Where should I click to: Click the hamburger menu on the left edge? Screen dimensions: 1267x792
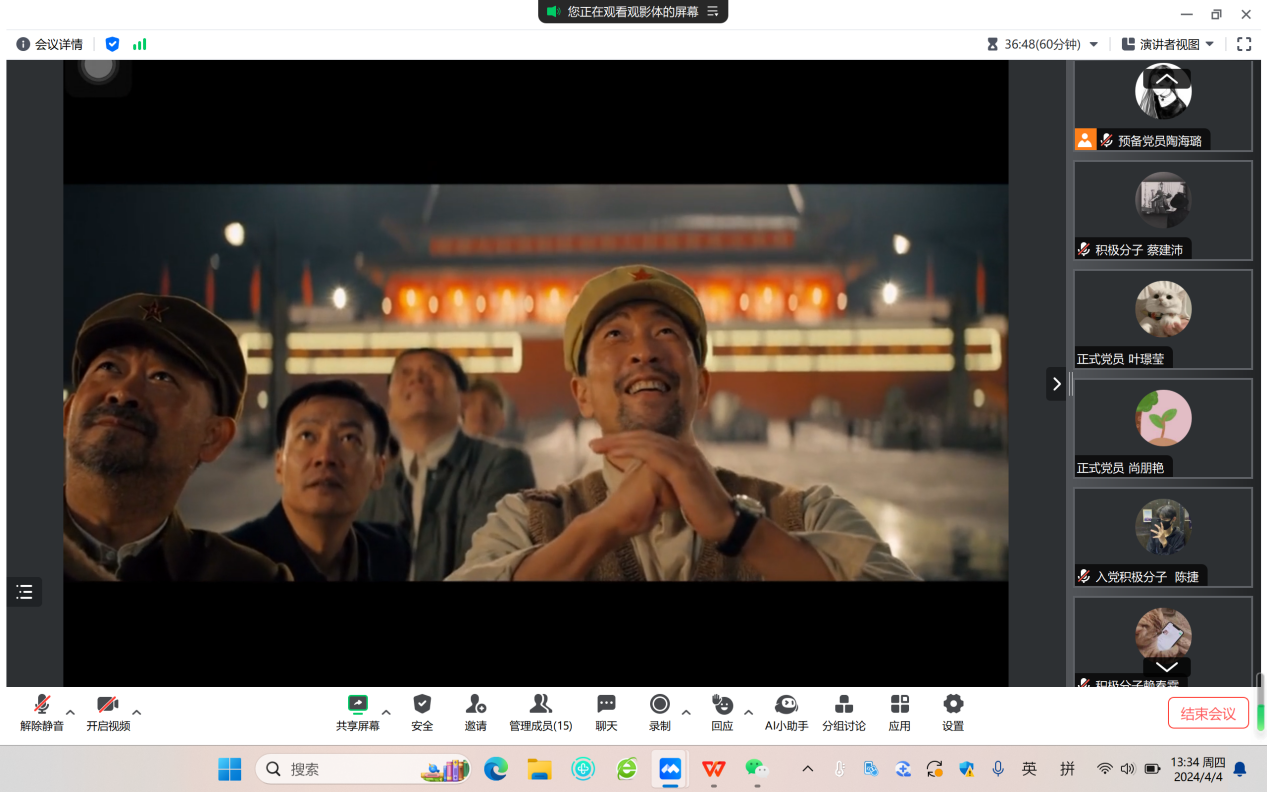pos(24,592)
